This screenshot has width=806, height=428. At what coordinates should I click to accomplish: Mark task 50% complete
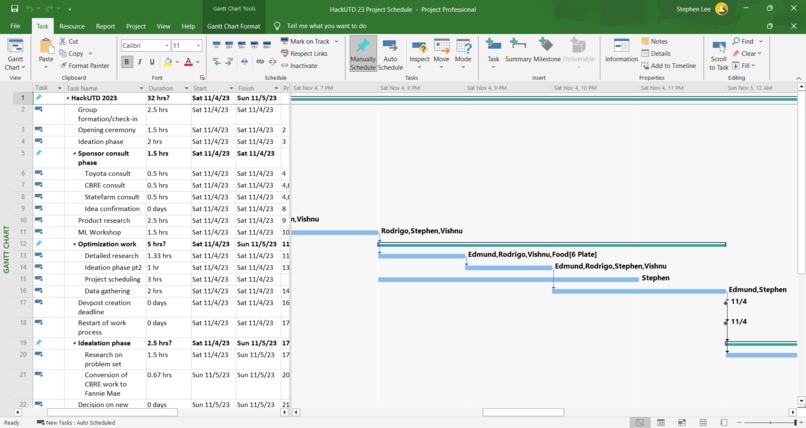click(242, 45)
